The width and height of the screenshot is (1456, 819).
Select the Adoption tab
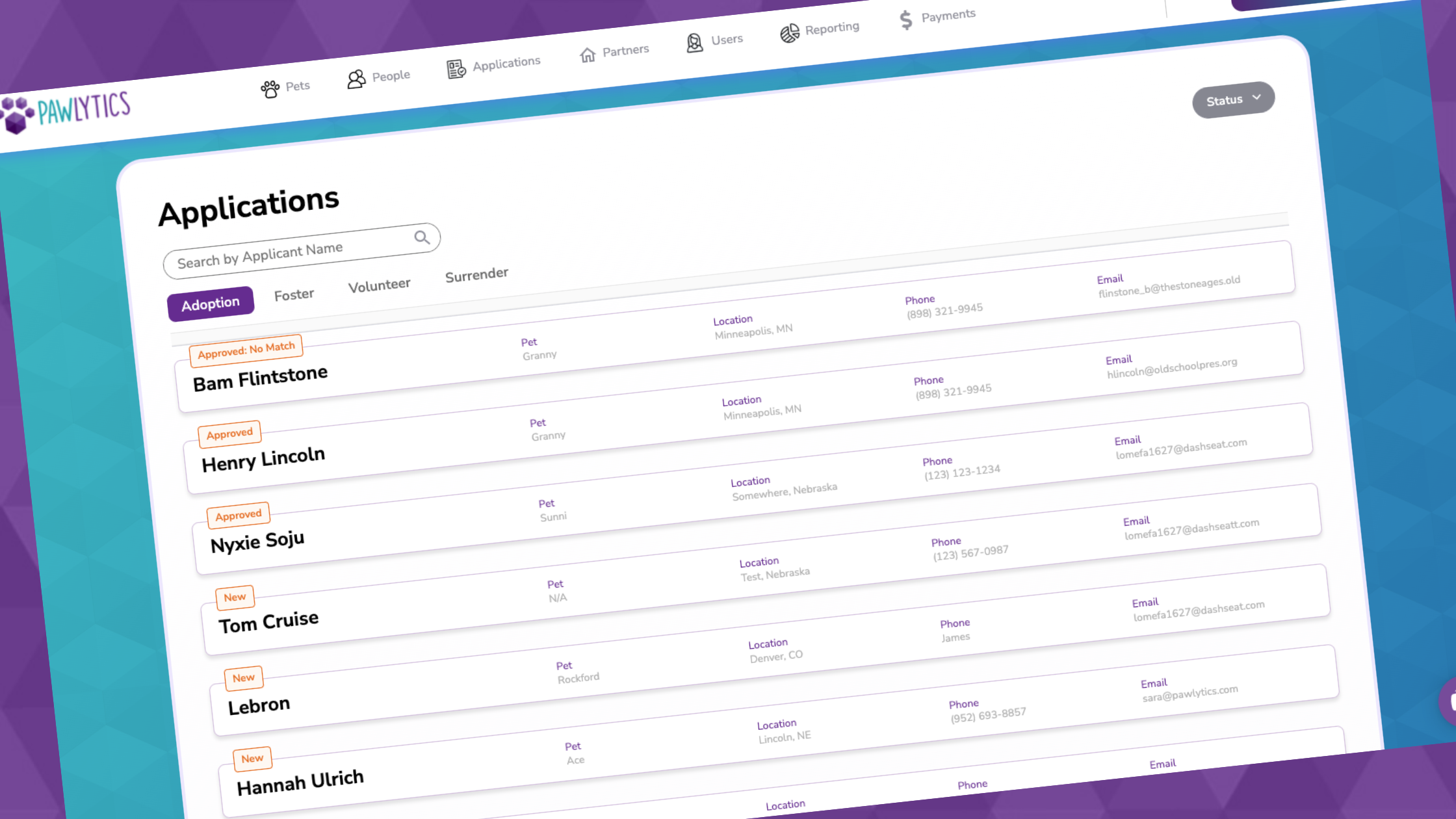[211, 304]
